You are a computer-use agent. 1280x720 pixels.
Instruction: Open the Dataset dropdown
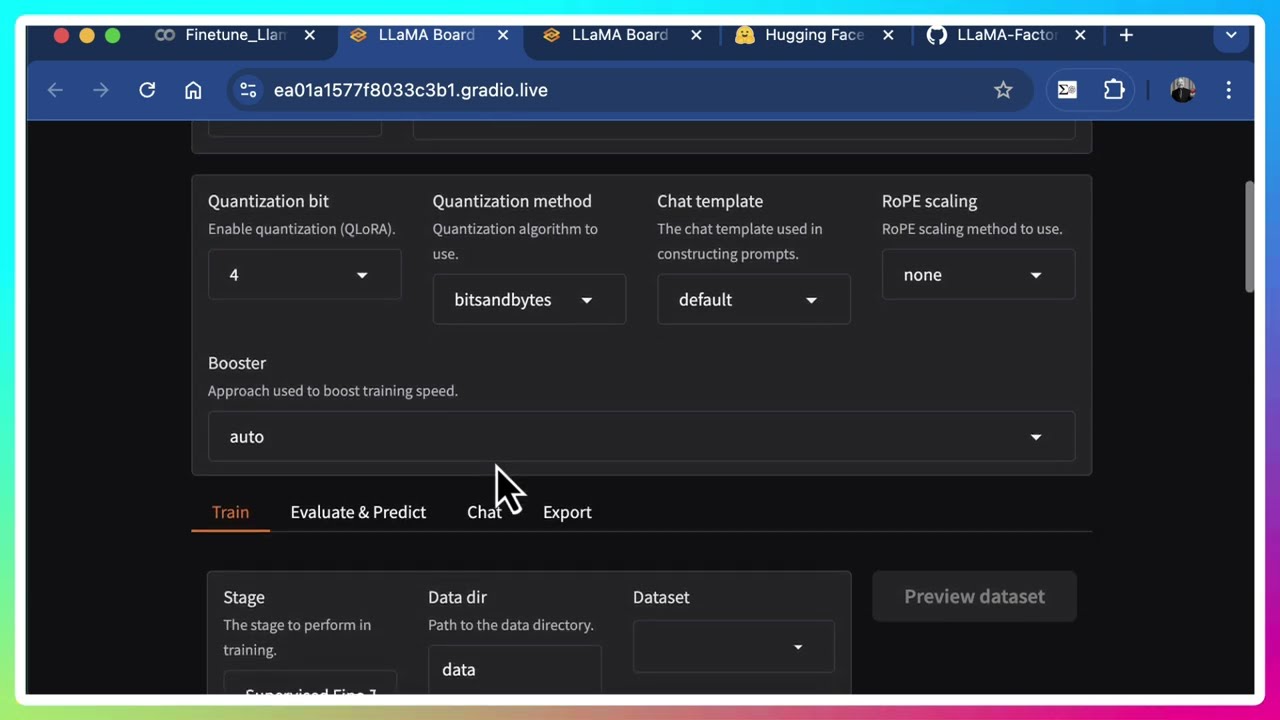tap(734, 647)
